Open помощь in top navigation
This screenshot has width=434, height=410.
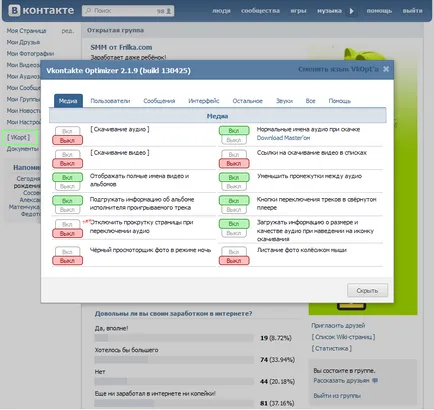coord(379,11)
